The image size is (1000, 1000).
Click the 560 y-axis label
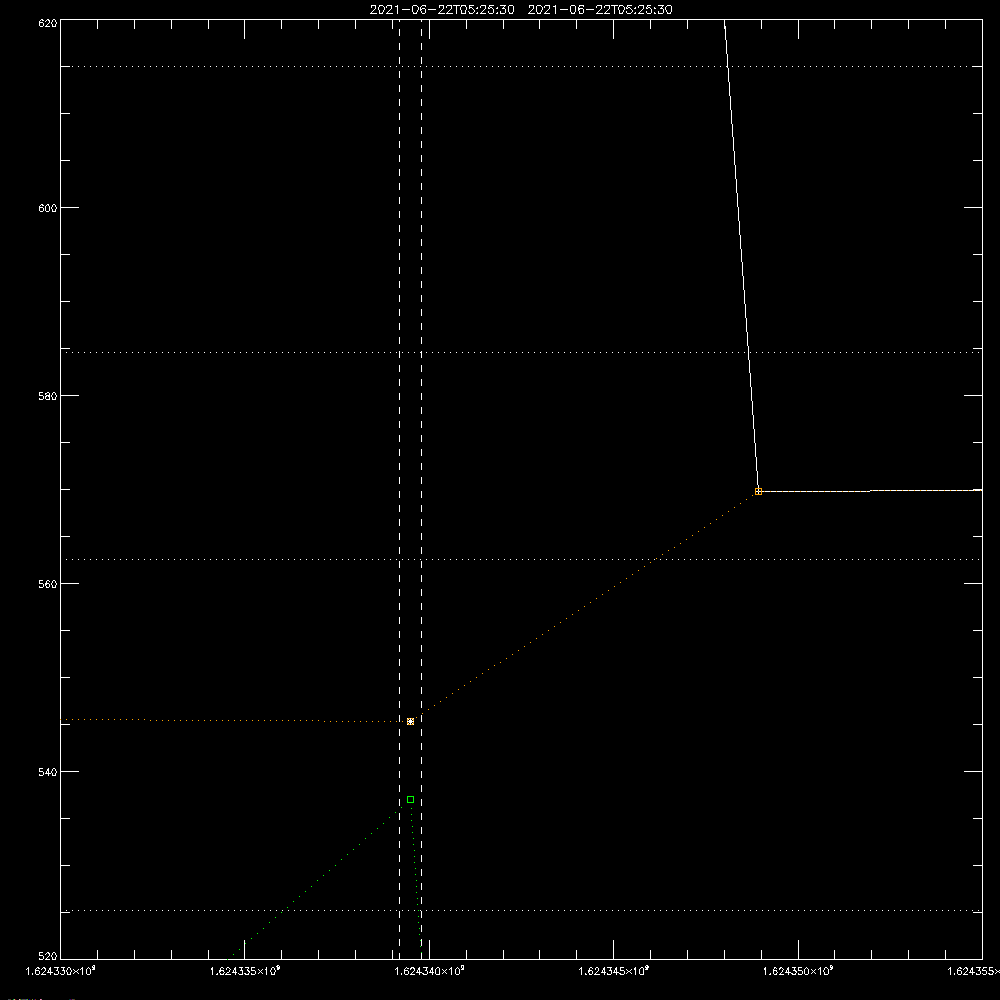tap(48, 584)
